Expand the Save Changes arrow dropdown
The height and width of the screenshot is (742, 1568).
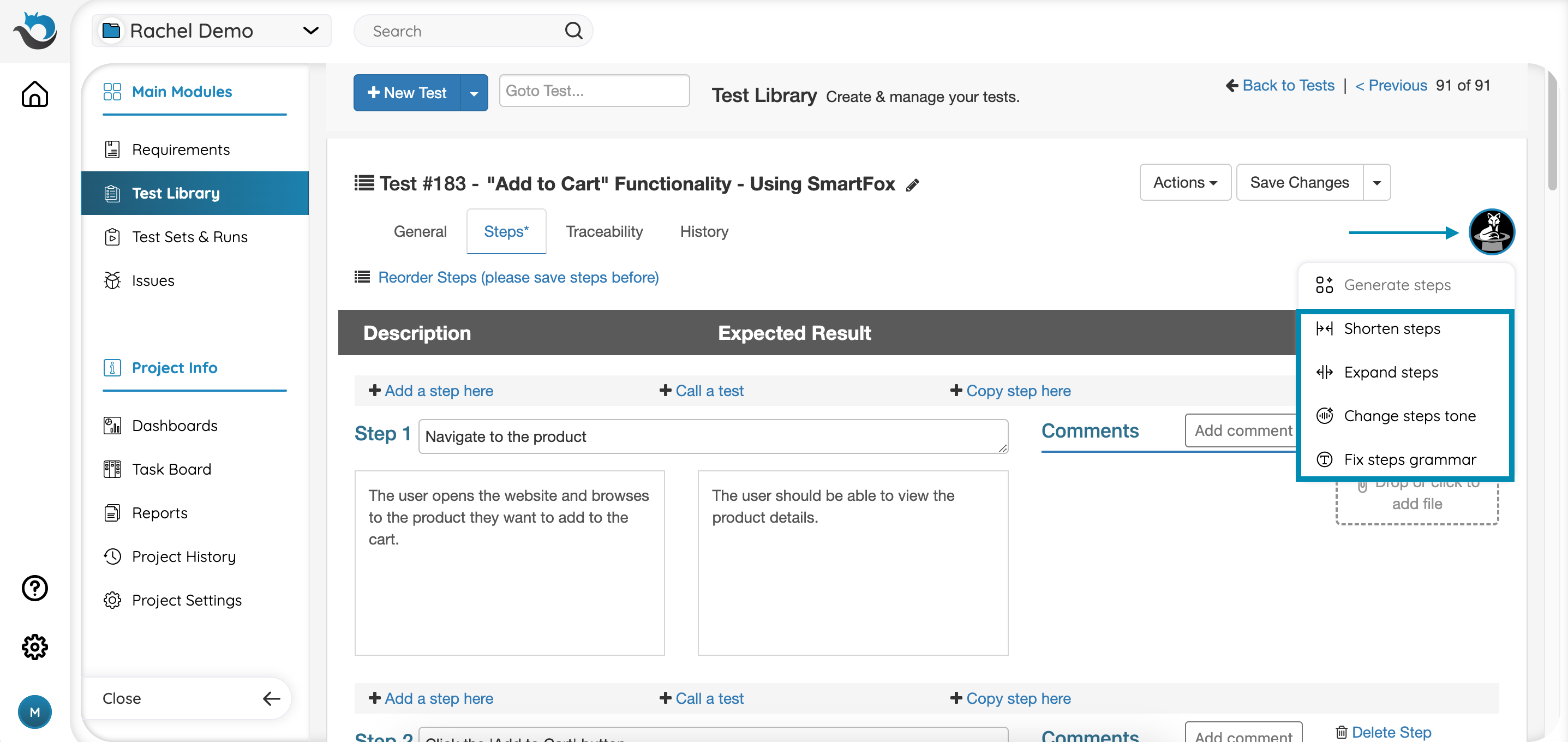click(x=1377, y=182)
